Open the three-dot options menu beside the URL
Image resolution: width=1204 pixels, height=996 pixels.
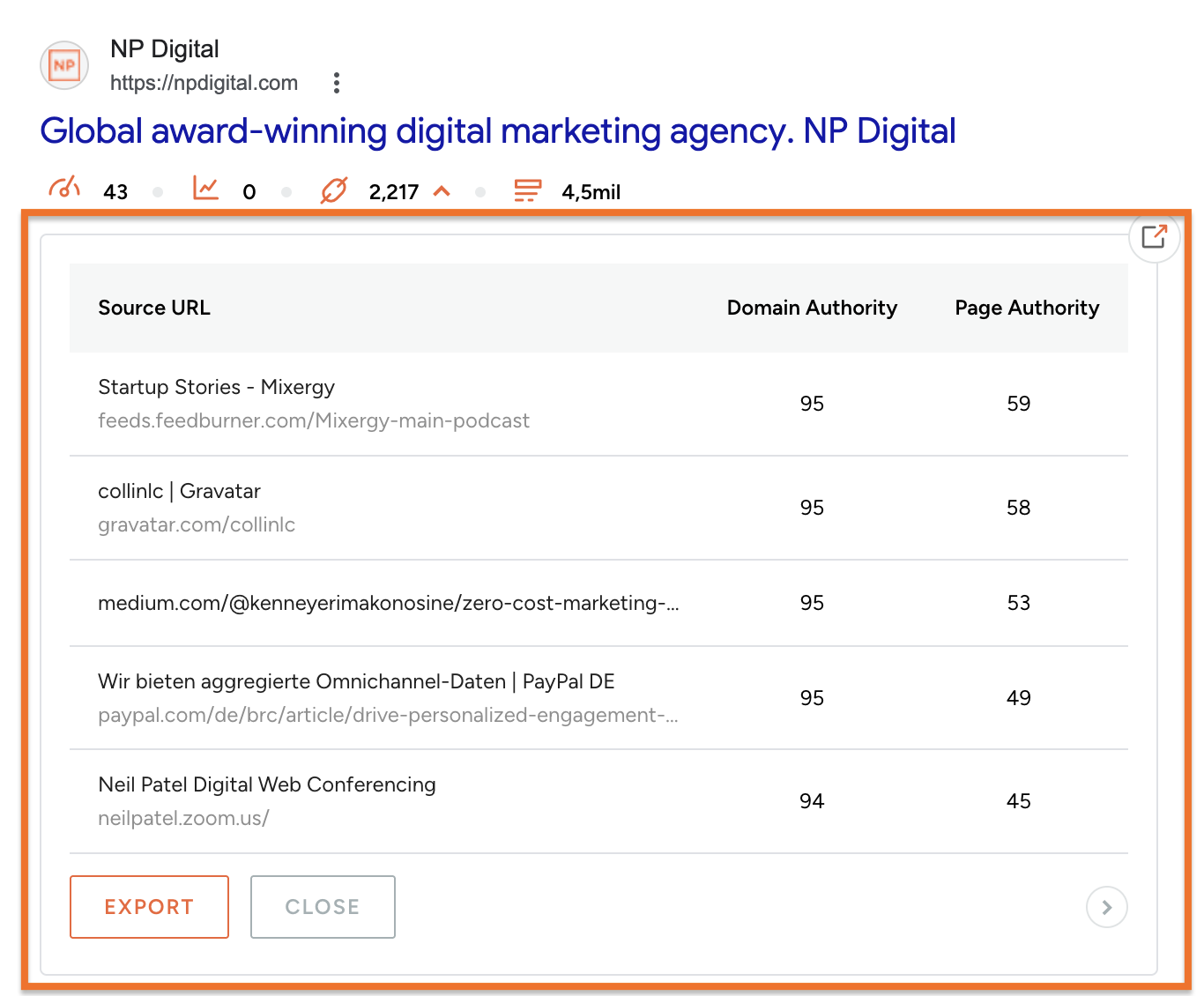point(336,83)
